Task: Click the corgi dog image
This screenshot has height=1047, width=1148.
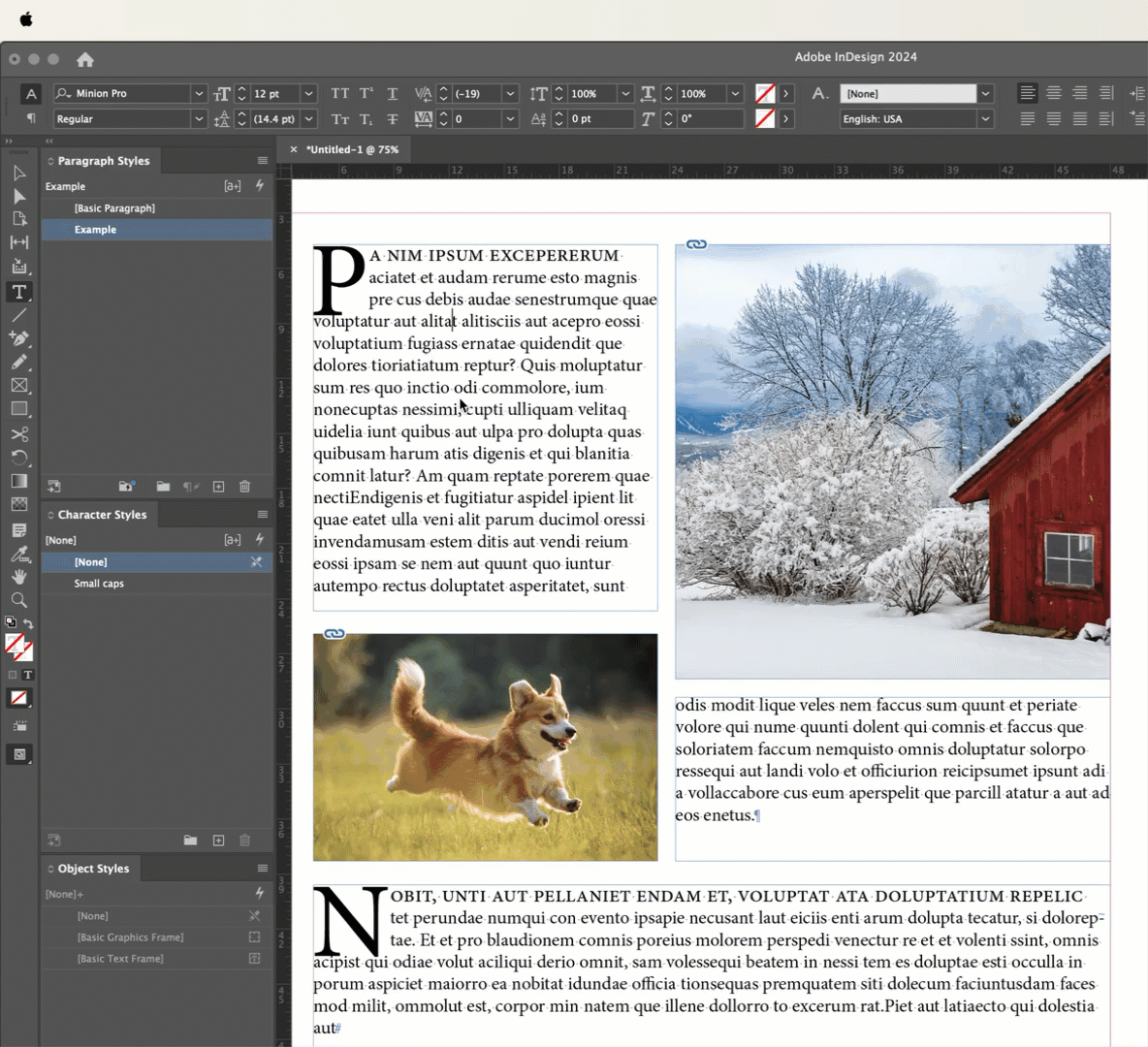Action: point(486,746)
